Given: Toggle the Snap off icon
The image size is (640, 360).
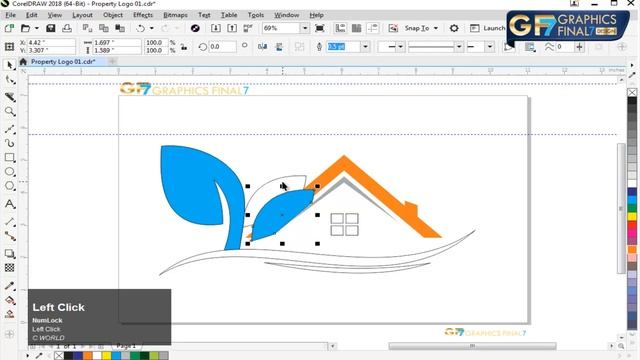Looking at the screenshot, I should 393,28.
